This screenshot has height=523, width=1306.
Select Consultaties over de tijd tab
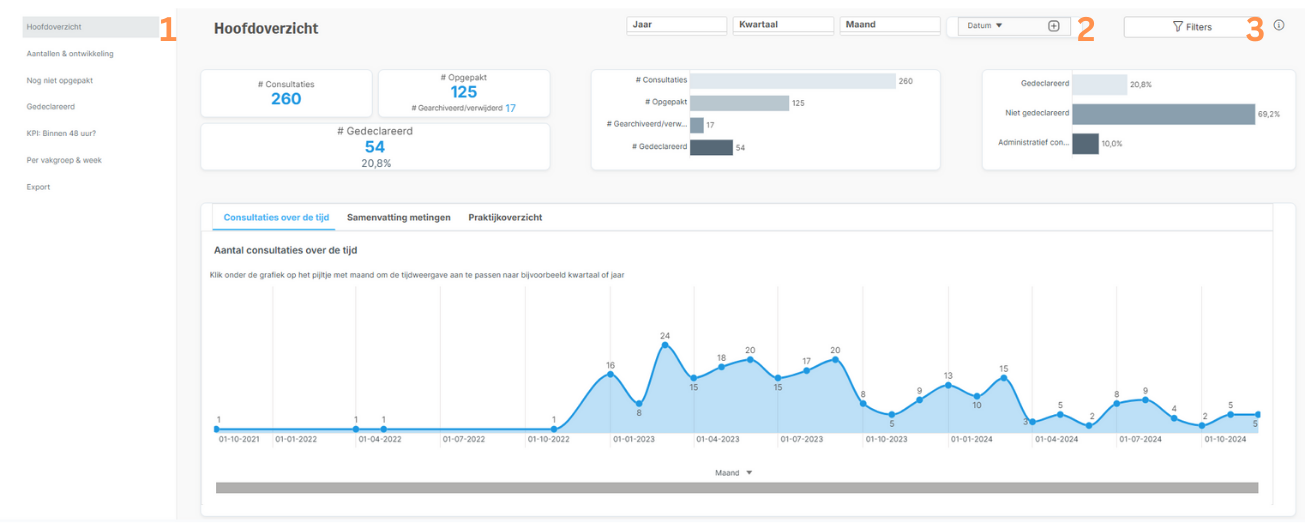[x=276, y=217]
